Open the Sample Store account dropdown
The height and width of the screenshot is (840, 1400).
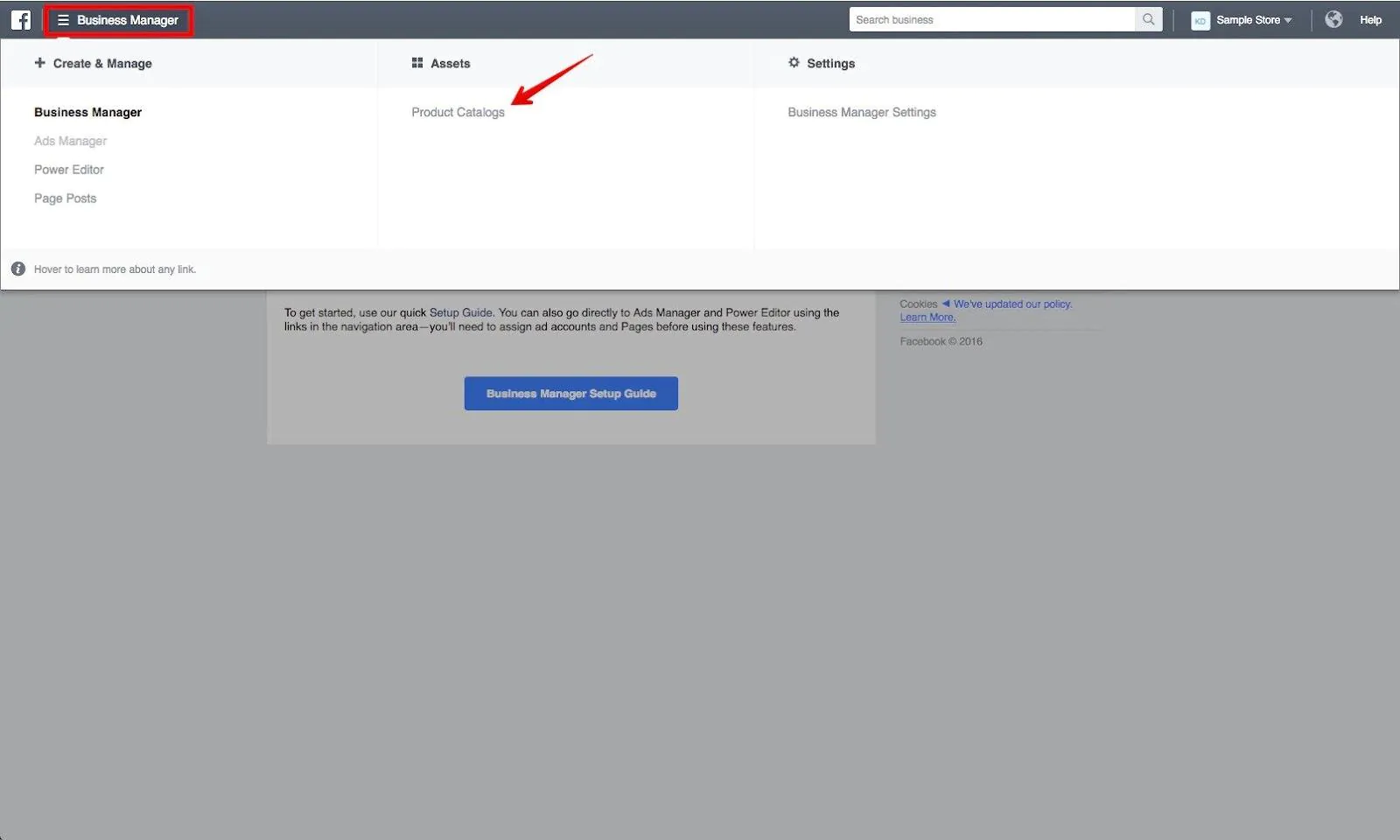coord(1254,20)
